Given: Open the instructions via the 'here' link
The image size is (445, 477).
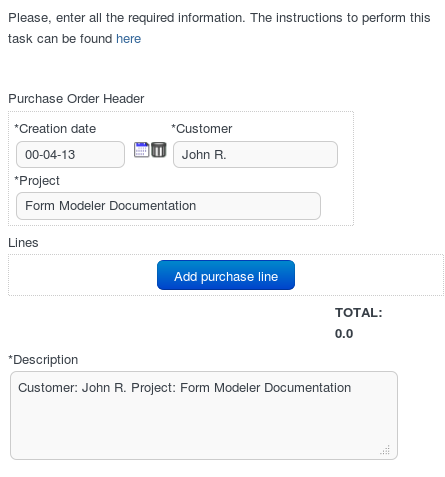Looking at the screenshot, I should point(128,39).
